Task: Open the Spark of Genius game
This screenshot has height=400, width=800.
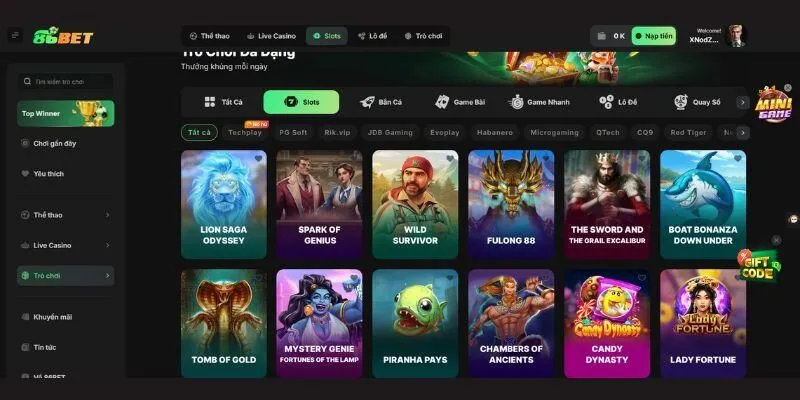Action: (319, 204)
